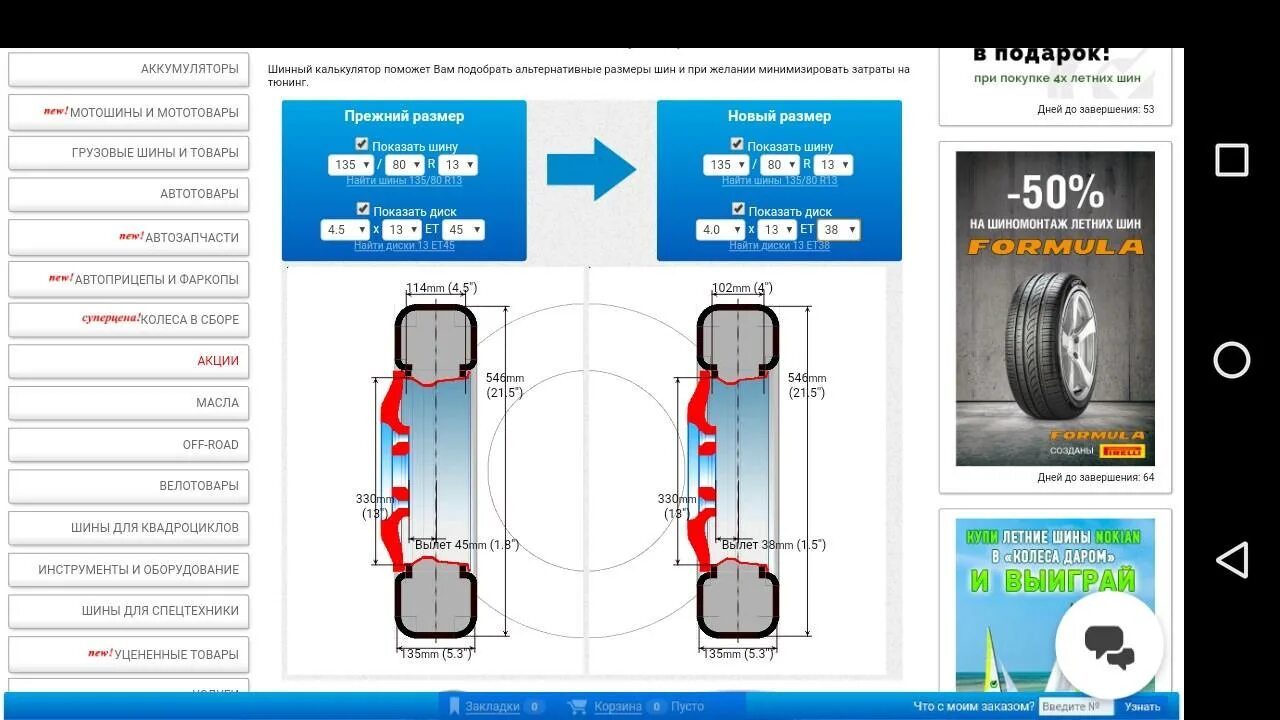The height and width of the screenshot is (720, 1280).
Task: Open КОЛЕСА В СБОРЕ category
Action: pos(129,320)
